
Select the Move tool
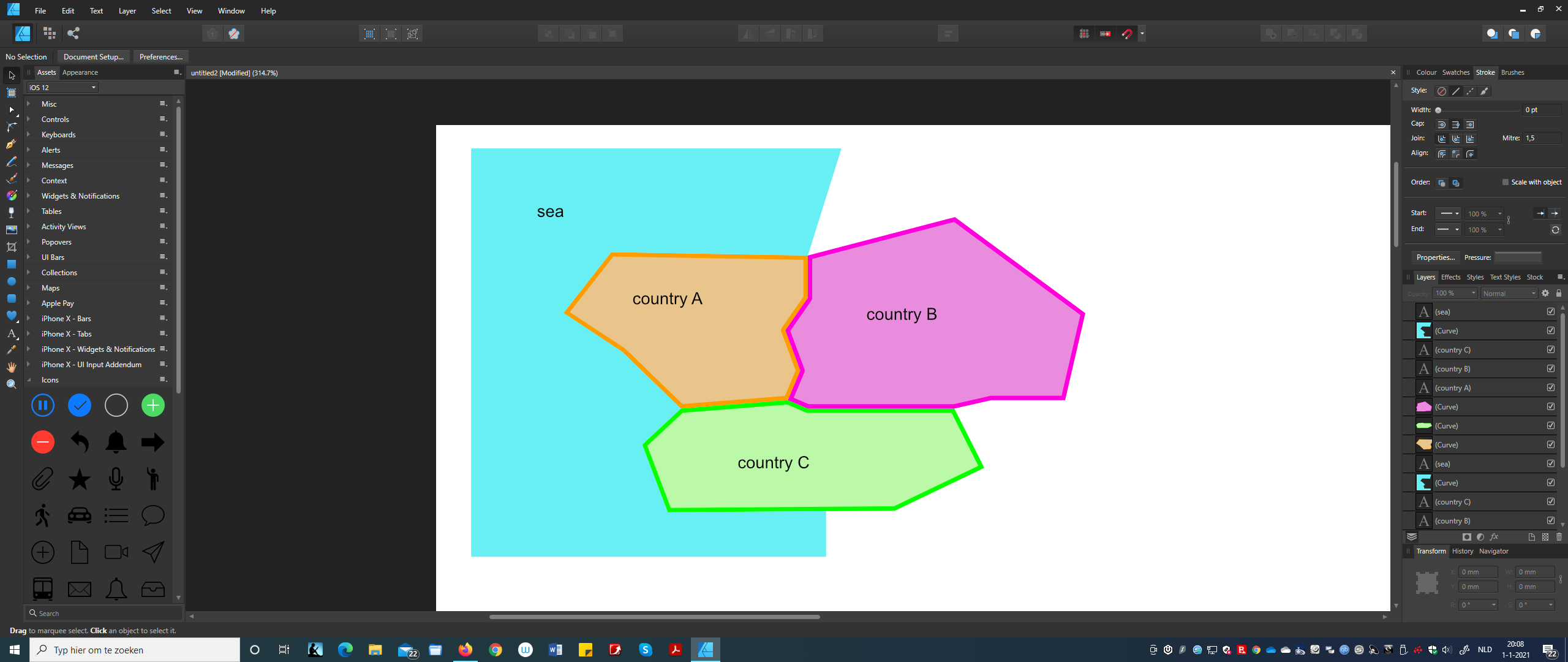[11, 75]
